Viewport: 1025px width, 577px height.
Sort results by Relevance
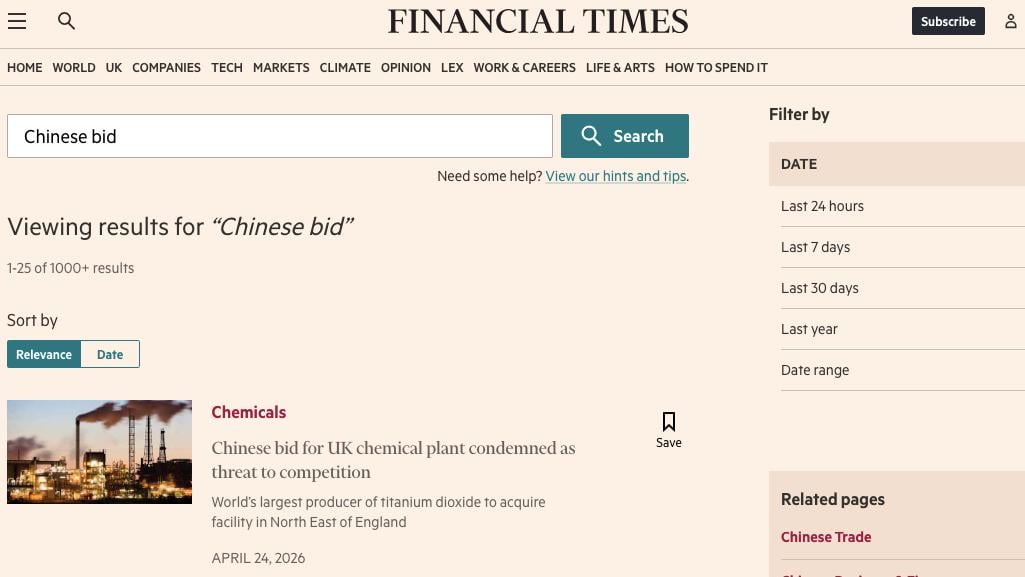tap(44, 354)
